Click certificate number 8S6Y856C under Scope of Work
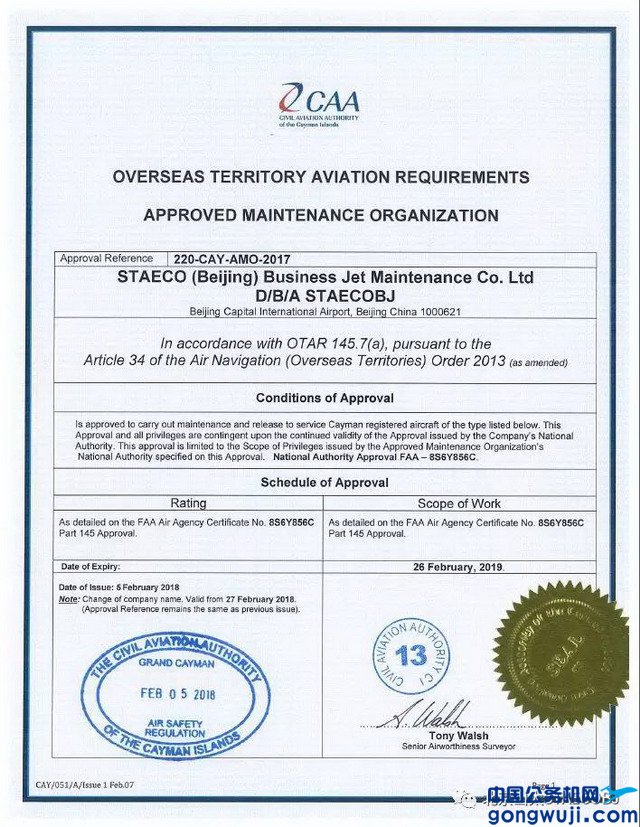The height and width of the screenshot is (827, 640). point(561,523)
